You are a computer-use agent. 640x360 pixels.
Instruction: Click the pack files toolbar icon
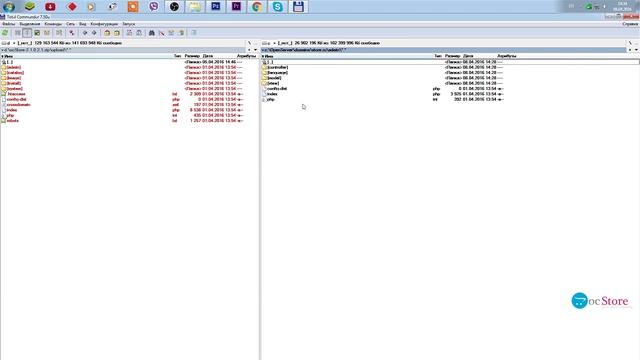click(x=107, y=33)
